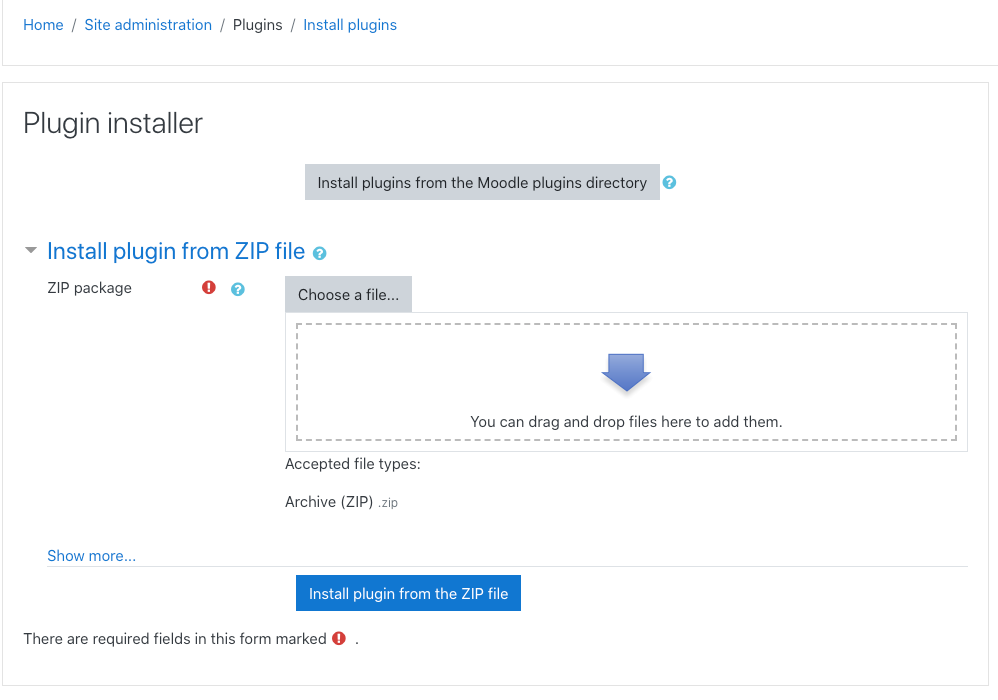Click Choose a file... button
The image size is (998, 700).
point(348,294)
